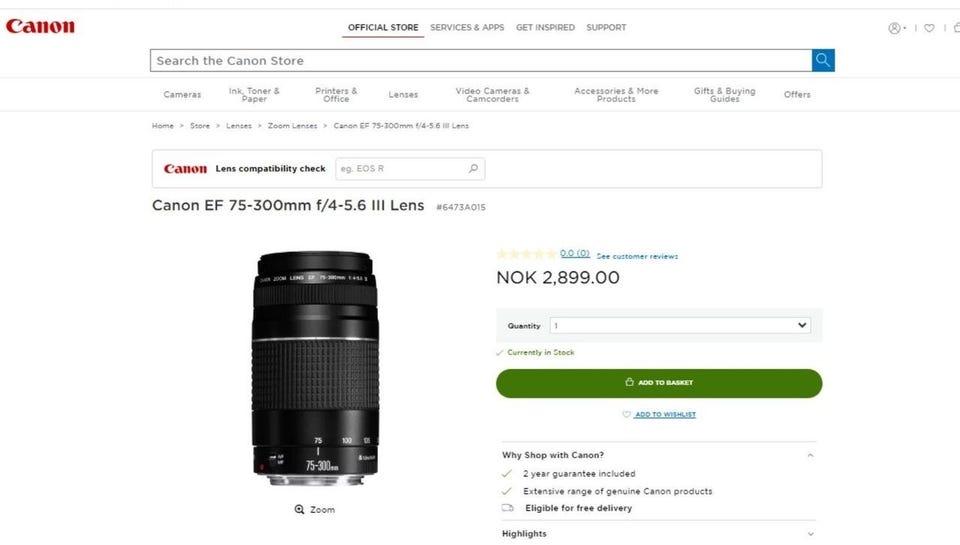The image size is (960, 545).
Task: Click the star rating icons
Action: pyautogui.click(x=526, y=254)
